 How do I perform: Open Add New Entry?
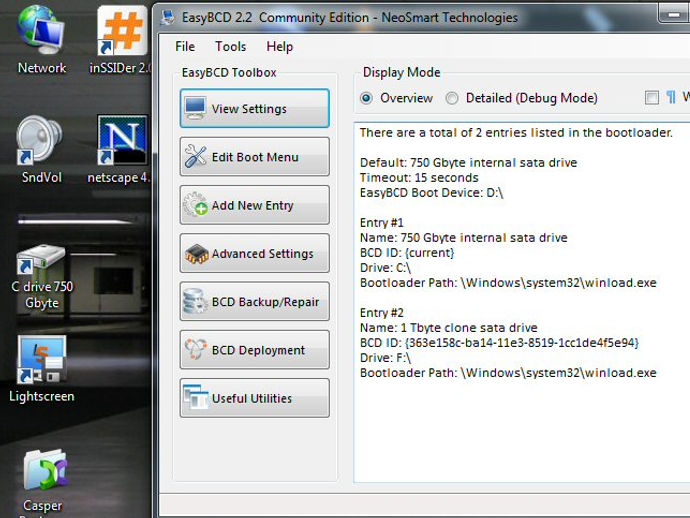point(254,205)
